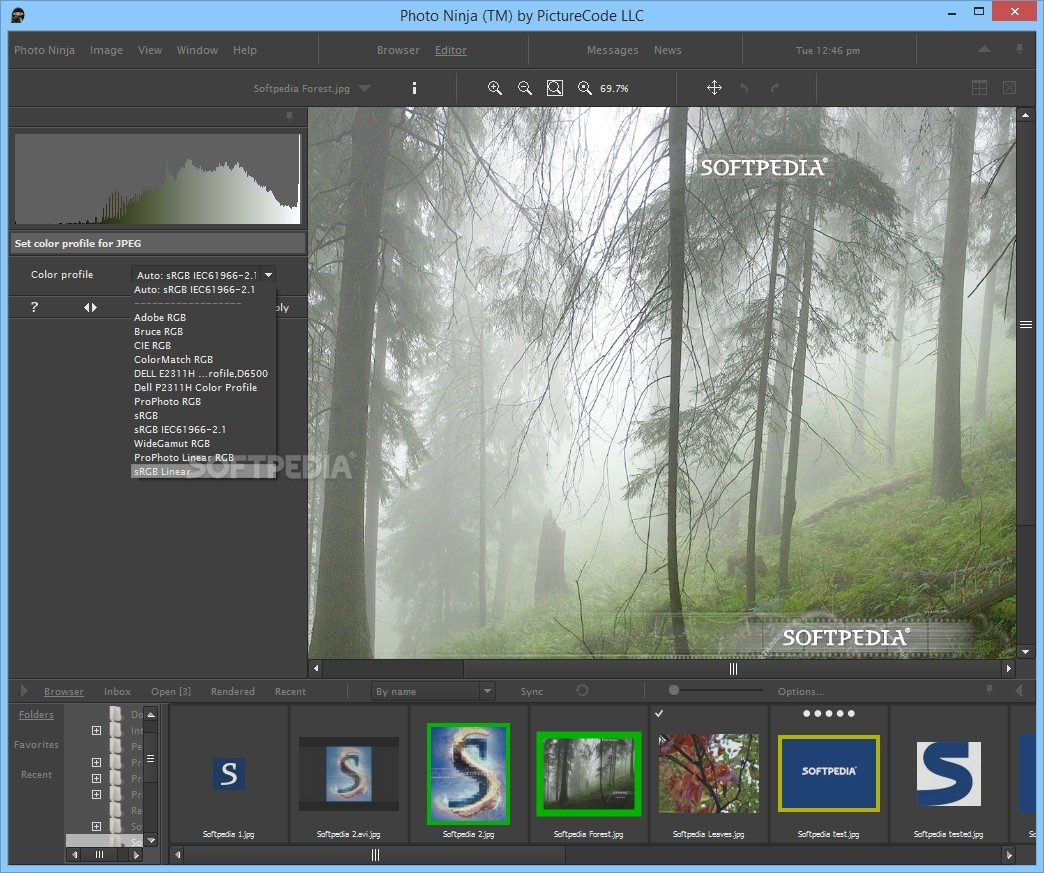
Task: Toggle before/after compare arrows icon
Action: point(91,307)
